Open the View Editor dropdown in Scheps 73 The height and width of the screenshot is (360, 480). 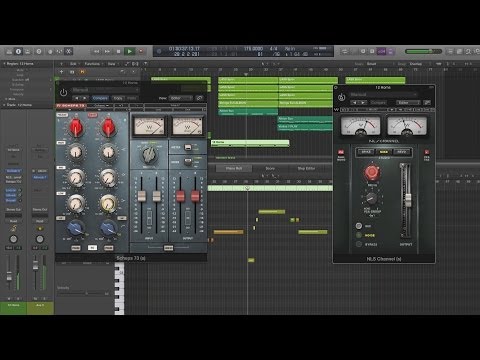[181, 98]
